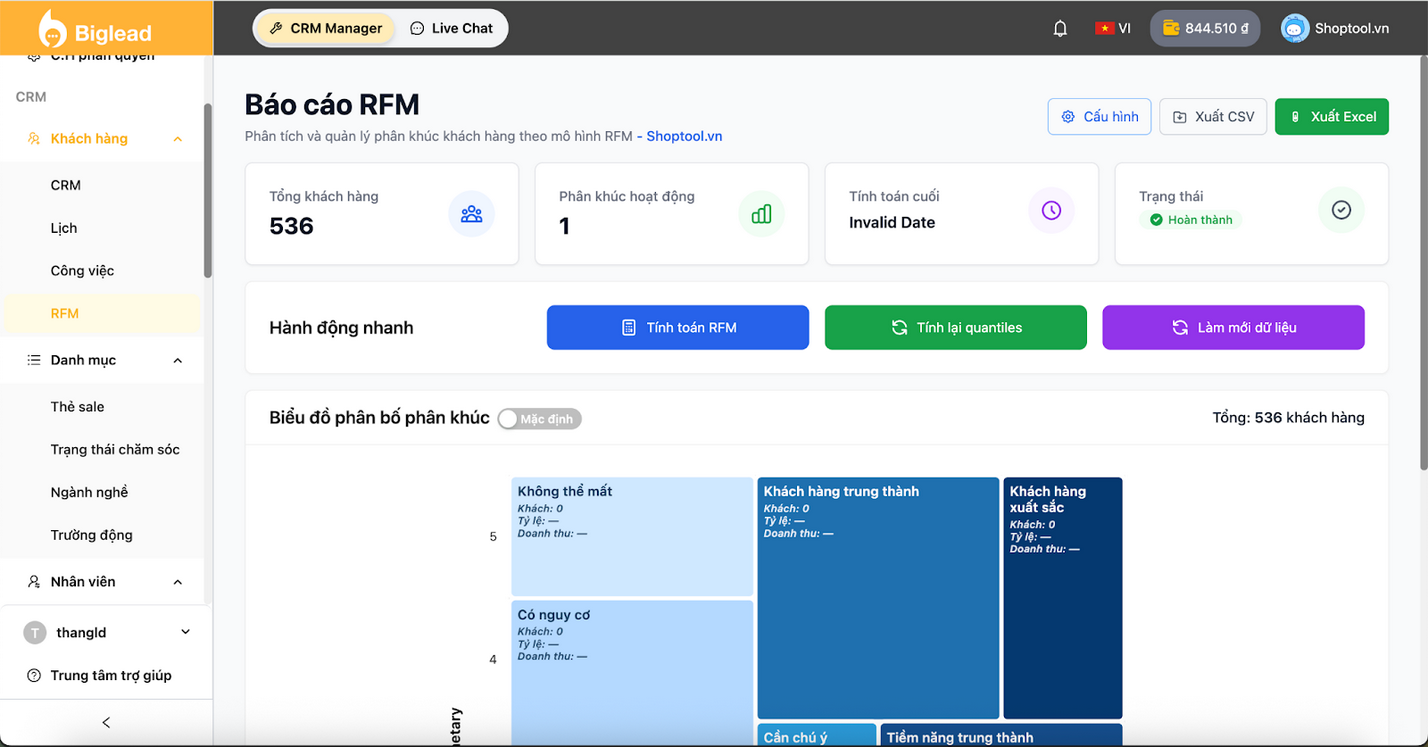Click the total customers people icon

[471, 213]
